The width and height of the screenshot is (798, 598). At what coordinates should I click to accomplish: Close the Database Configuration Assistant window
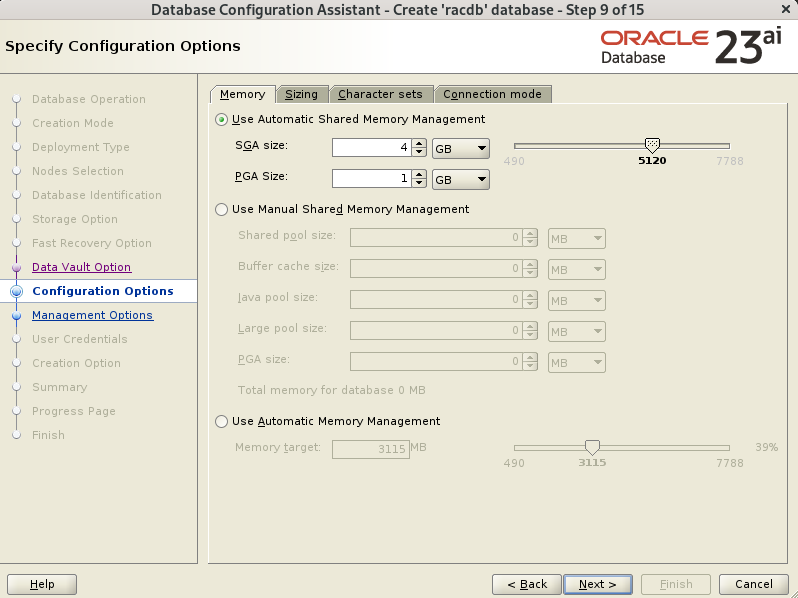[786, 9]
